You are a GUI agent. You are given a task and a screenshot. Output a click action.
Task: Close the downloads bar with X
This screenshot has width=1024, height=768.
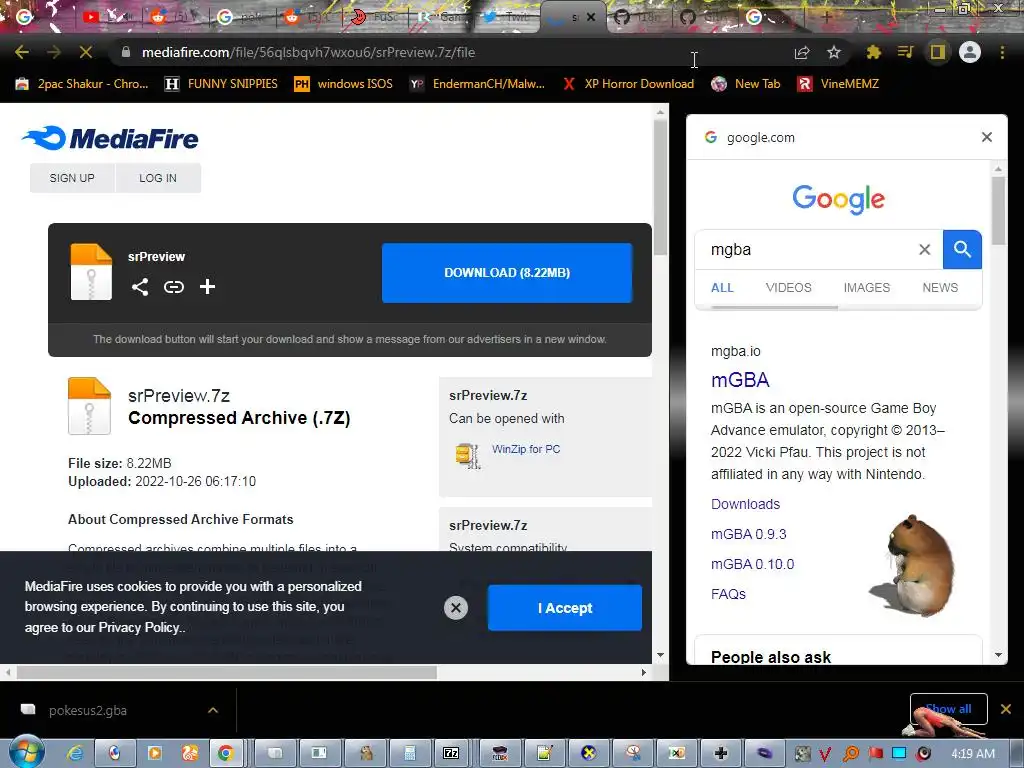tap(1006, 709)
